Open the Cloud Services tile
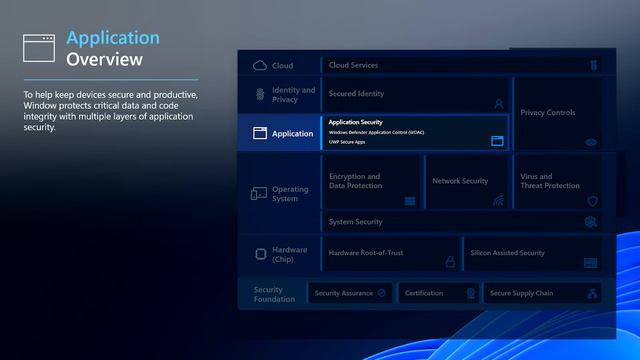This screenshot has height=360, width=640. tap(462, 65)
